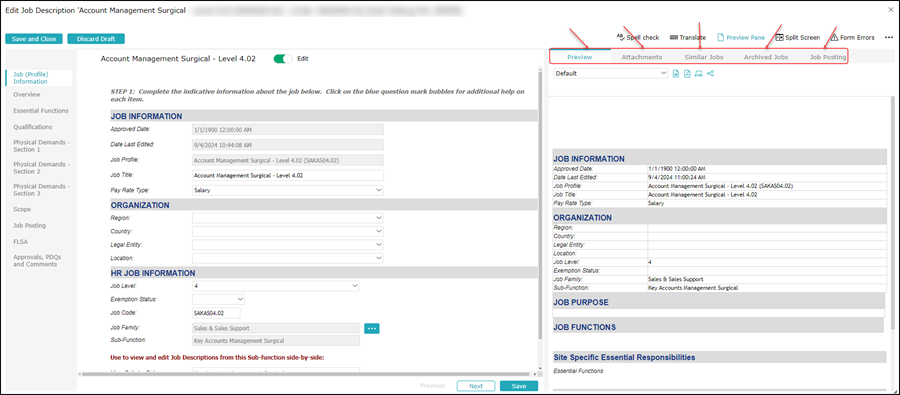This screenshot has width=900, height=395.
Task: Select the Preview tab
Action: 580,57
